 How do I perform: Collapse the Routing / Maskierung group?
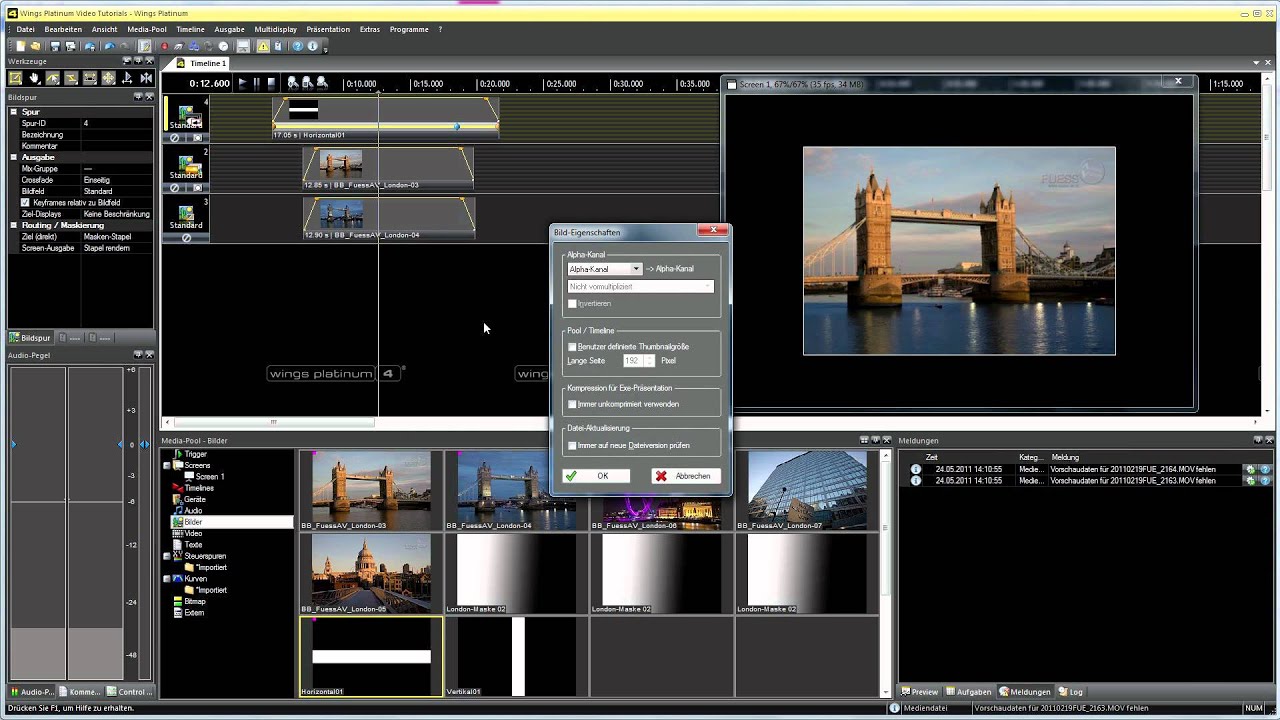coord(14,225)
